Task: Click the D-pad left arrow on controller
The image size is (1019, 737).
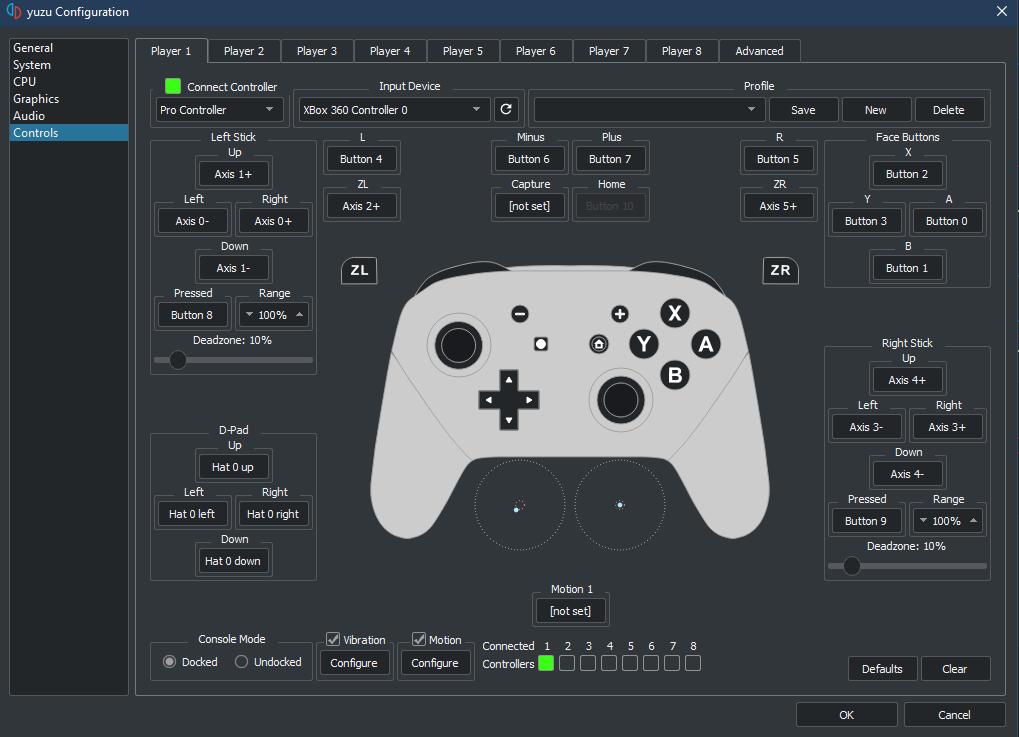Action: 489,400
